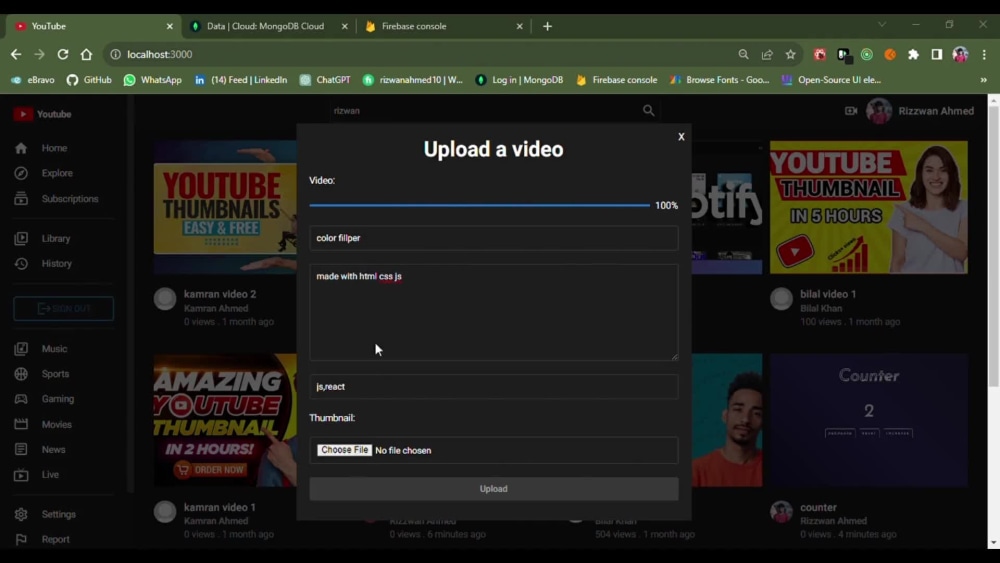Open Open-Source UI elements bookmark
1000x563 pixels.
[832, 80]
